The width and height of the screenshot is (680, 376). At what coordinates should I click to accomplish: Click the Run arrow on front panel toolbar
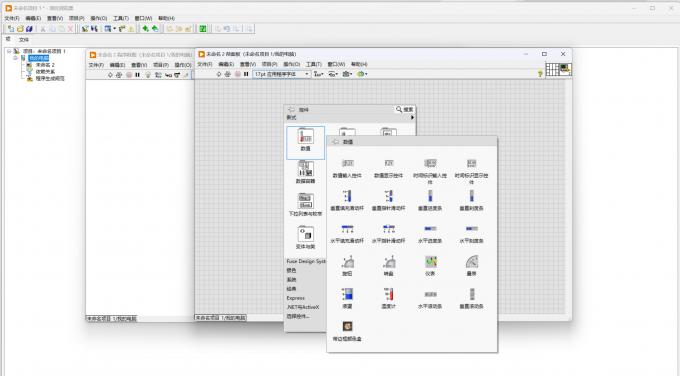pyautogui.click(x=219, y=74)
